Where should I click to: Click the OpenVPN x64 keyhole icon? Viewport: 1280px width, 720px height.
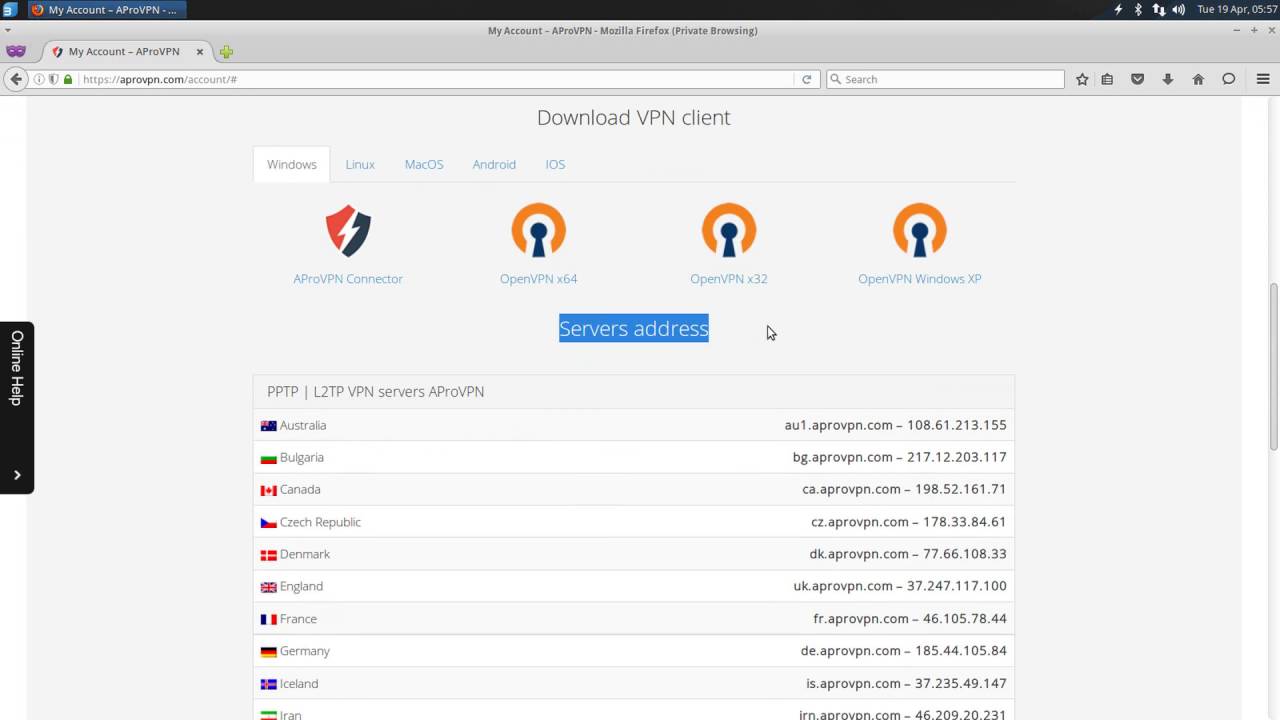pyautogui.click(x=539, y=231)
